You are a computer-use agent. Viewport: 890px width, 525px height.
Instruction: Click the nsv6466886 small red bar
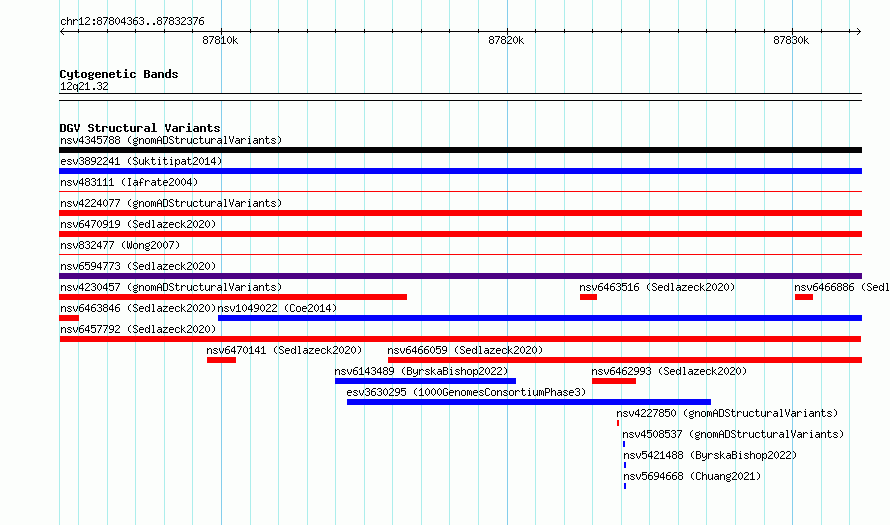pos(804,297)
